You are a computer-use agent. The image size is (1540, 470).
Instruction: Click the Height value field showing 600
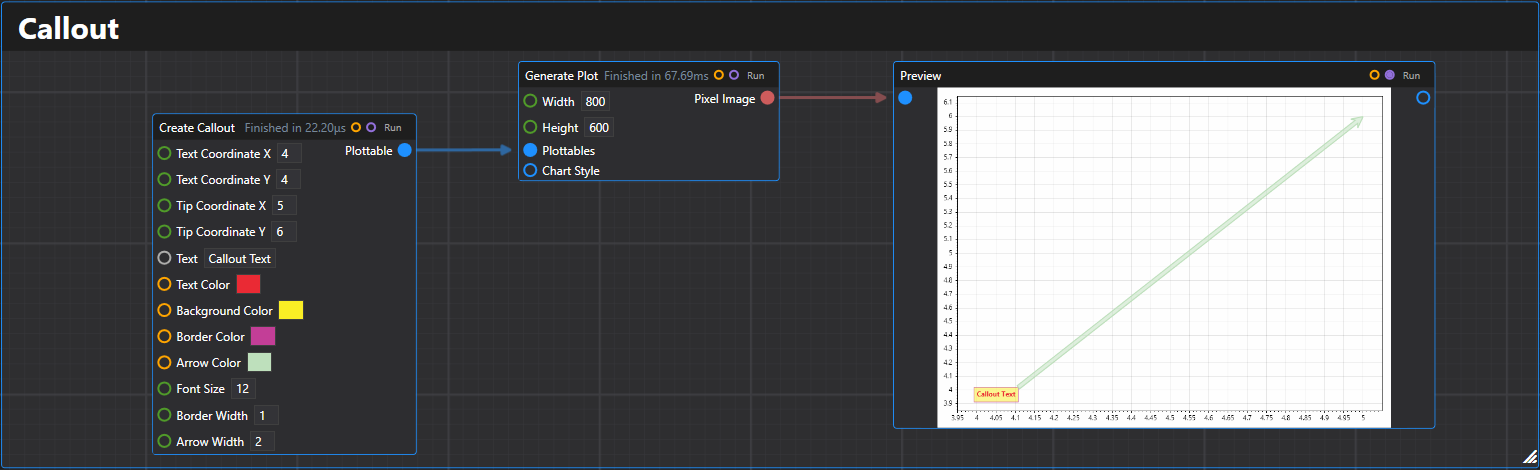pyautogui.click(x=599, y=128)
